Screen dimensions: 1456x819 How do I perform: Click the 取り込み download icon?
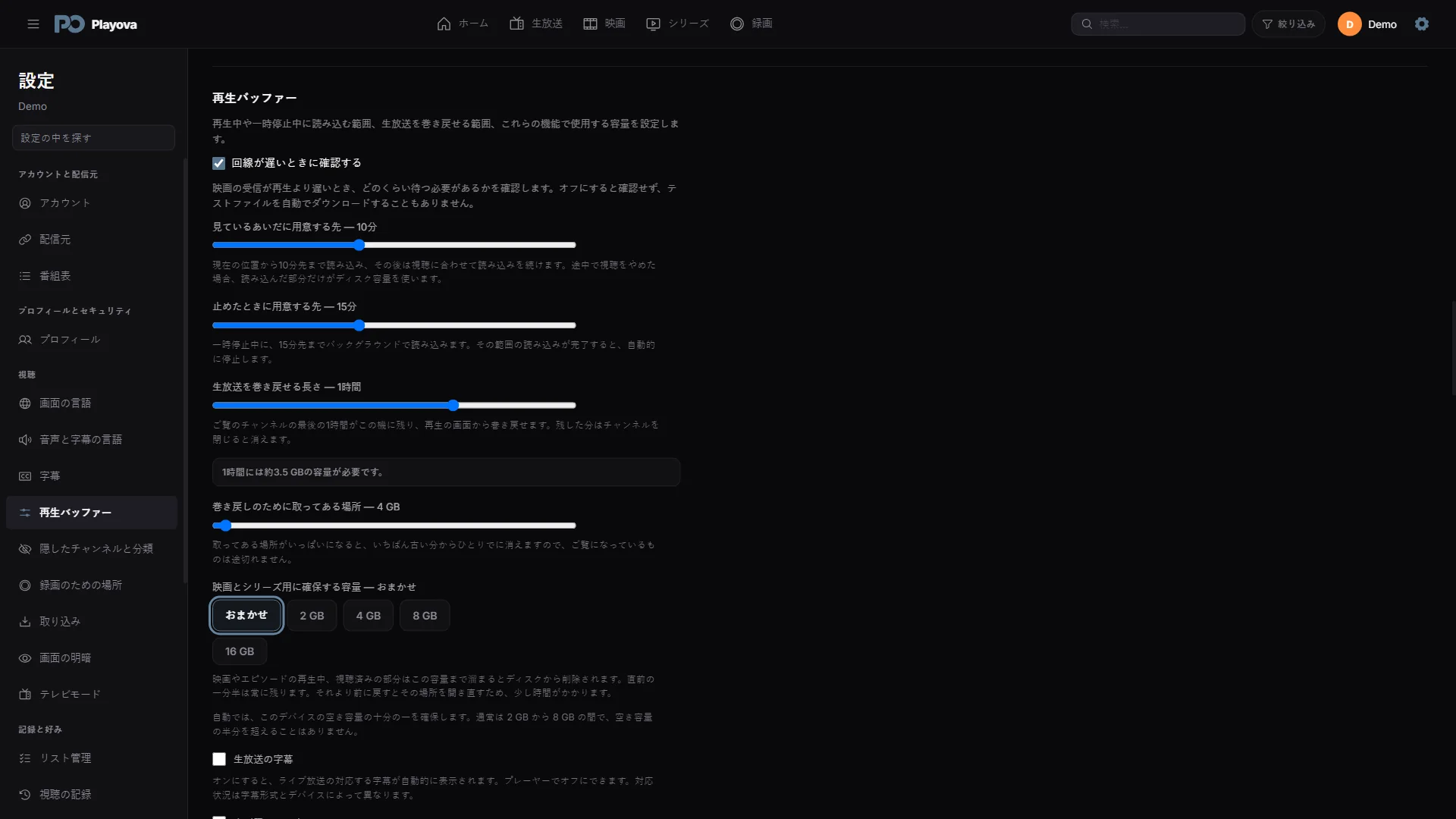(25, 622)
